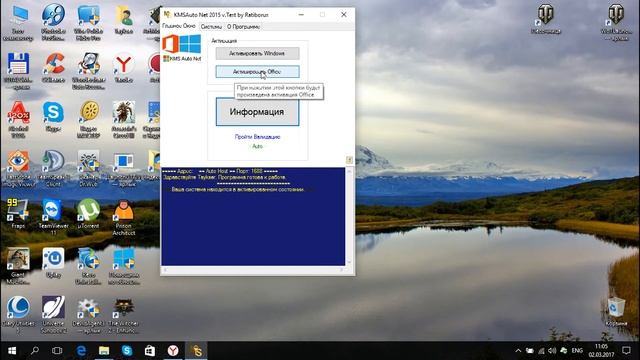The width and height of the screenshot is (640, 360).
Task: Click console text about activated system state
Action: pos(238,189)
